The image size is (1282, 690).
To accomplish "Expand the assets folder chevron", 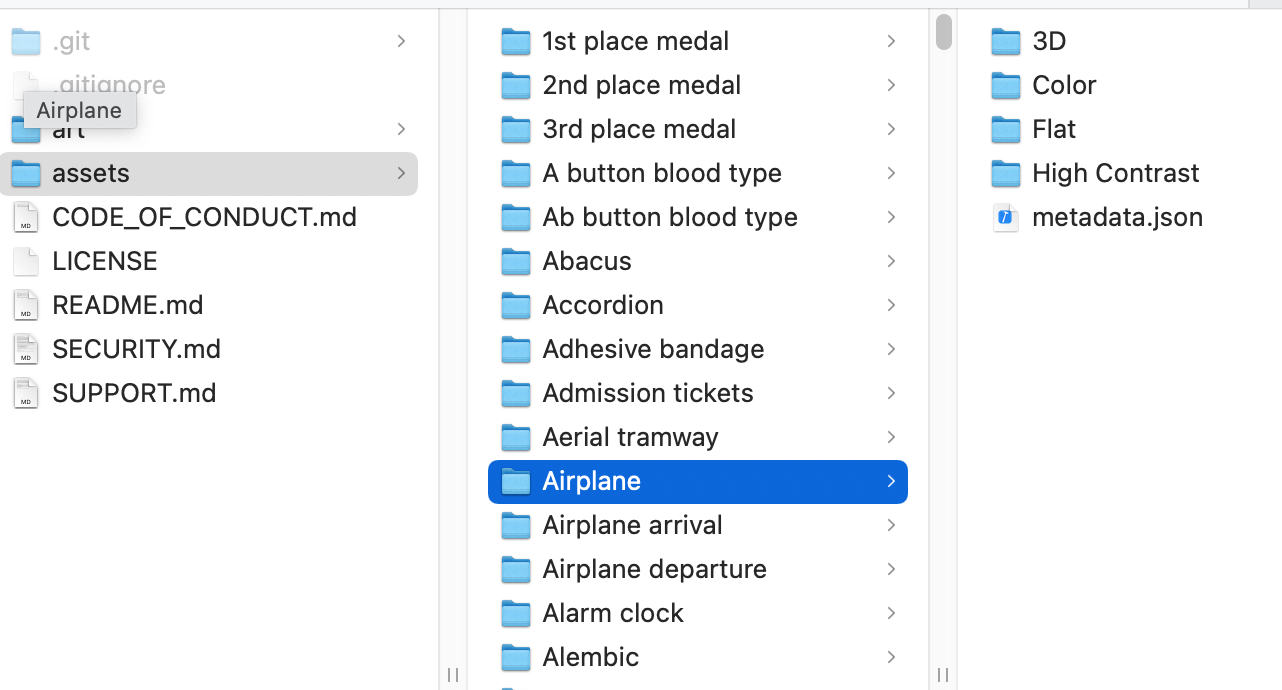I will coord(401,173).
